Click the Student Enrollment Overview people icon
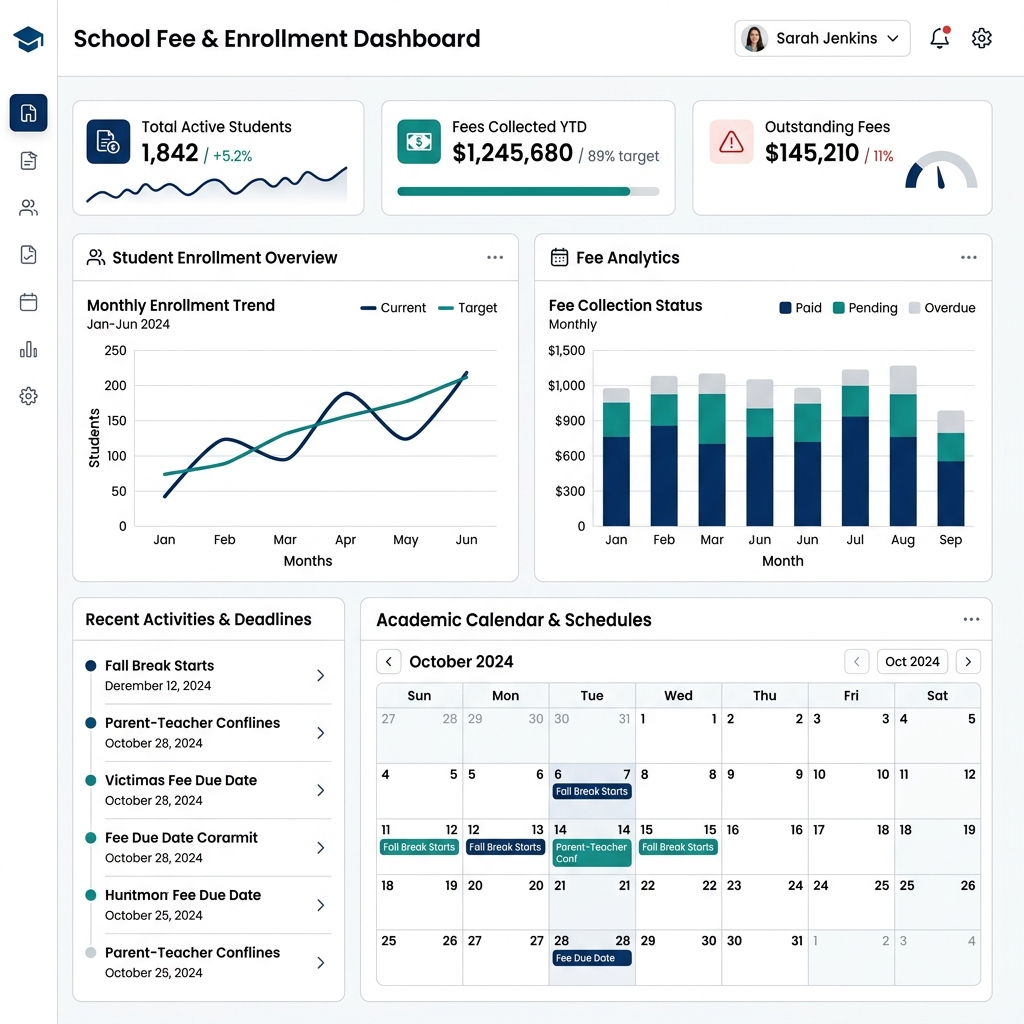 [96, 257]
